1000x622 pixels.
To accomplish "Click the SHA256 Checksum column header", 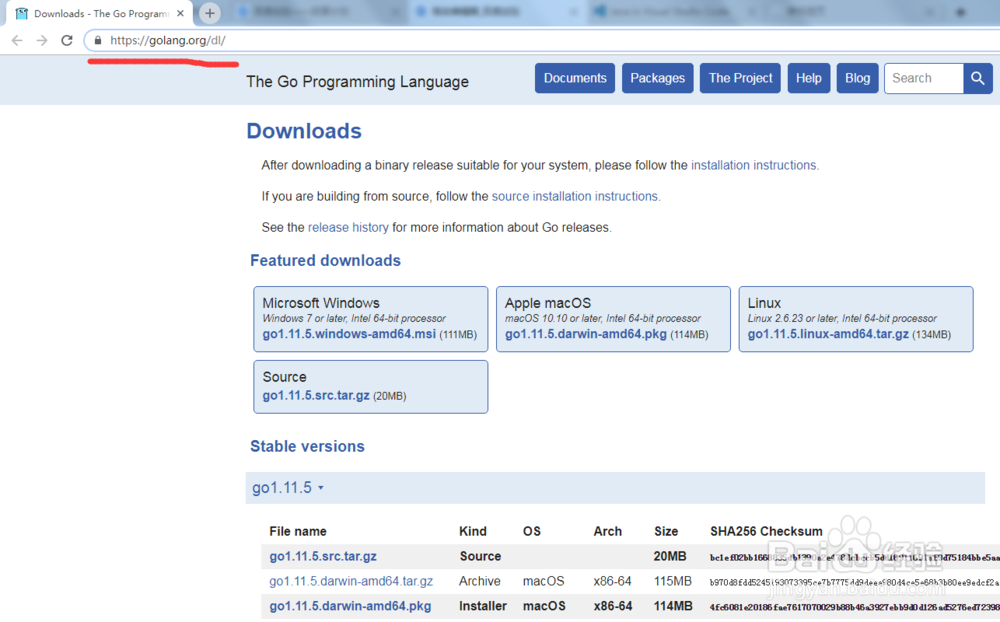I will click(766, 531).
